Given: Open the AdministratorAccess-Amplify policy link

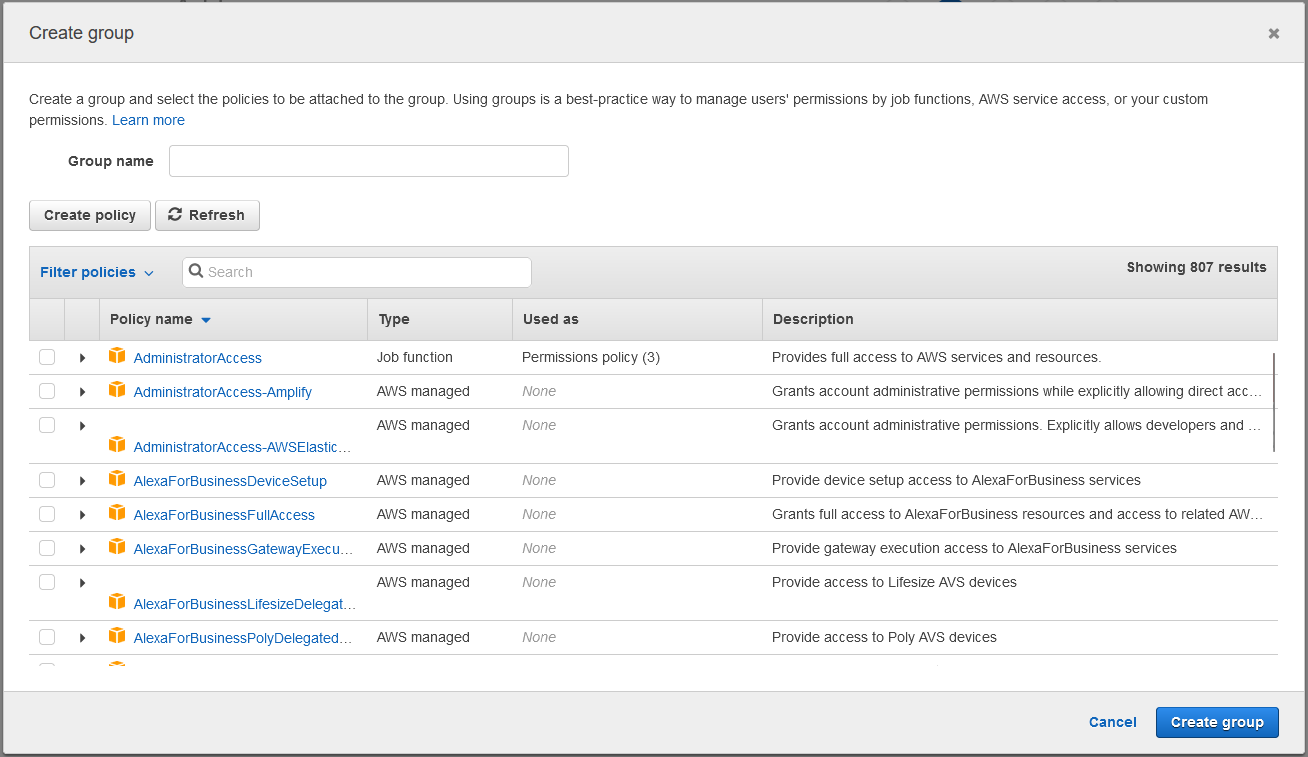Looking at the screenshot, I should coord(223,392).
